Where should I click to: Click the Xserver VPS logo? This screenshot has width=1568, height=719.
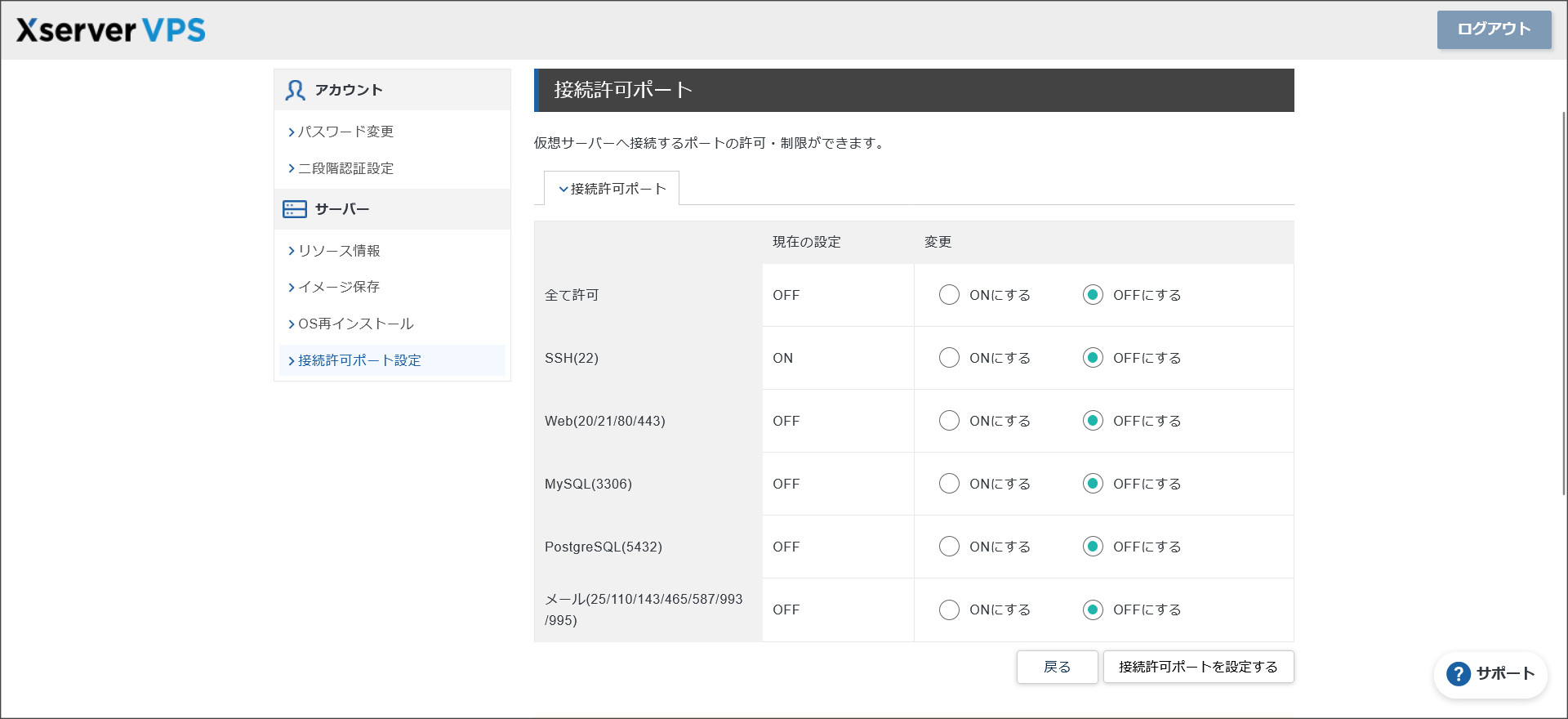pos(111,30)
